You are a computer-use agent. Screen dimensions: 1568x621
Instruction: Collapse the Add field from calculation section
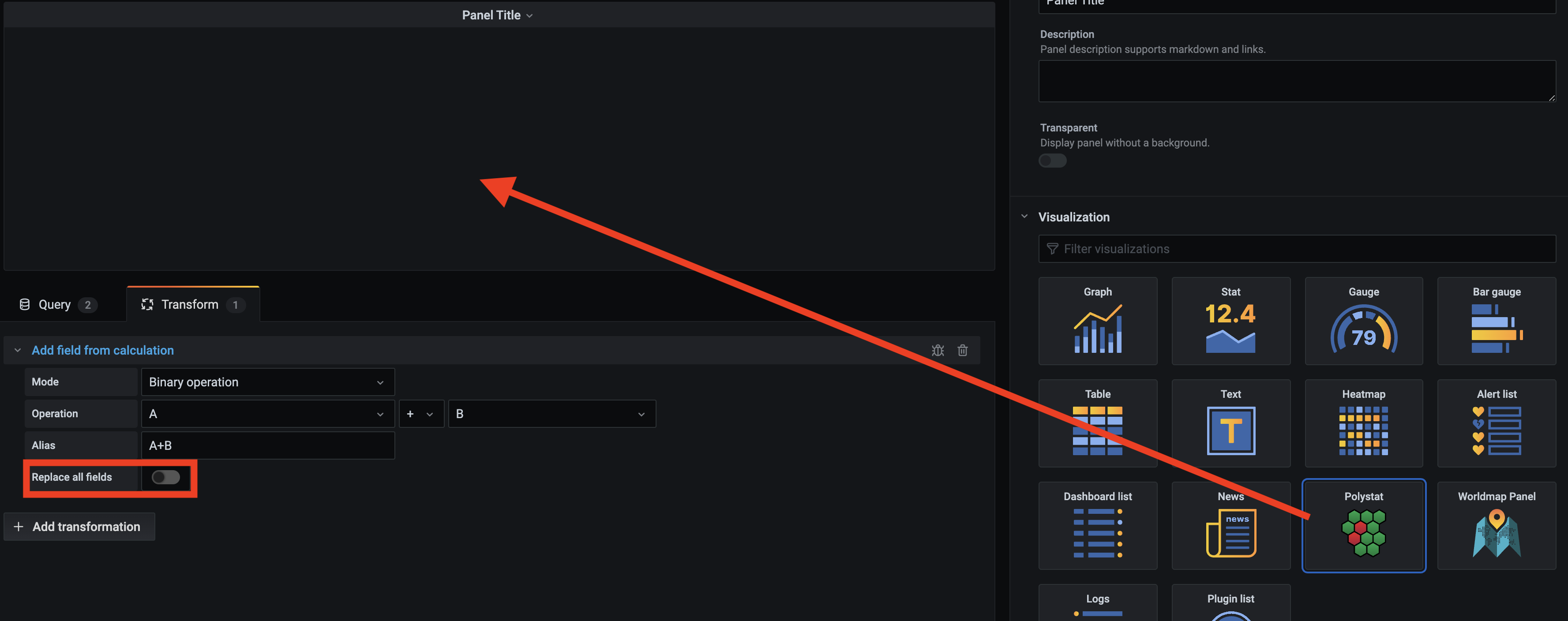point(18,350)
